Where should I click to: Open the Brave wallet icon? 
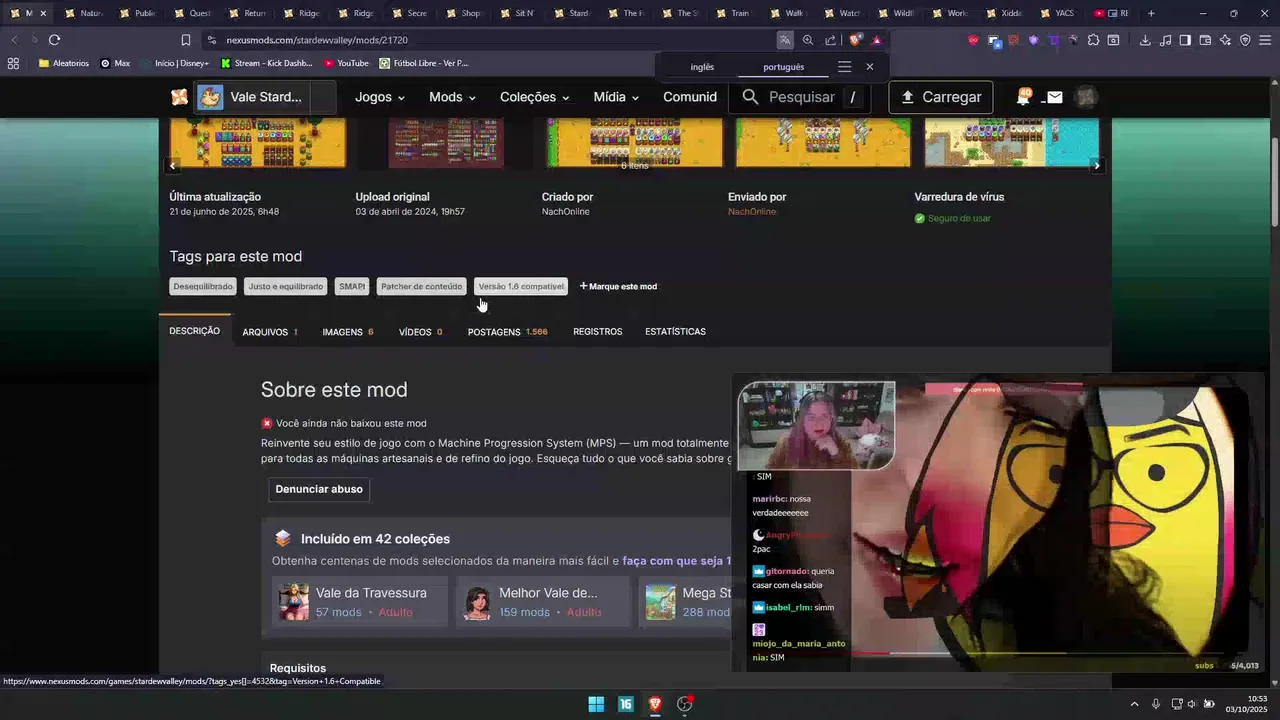(1205, 40)
